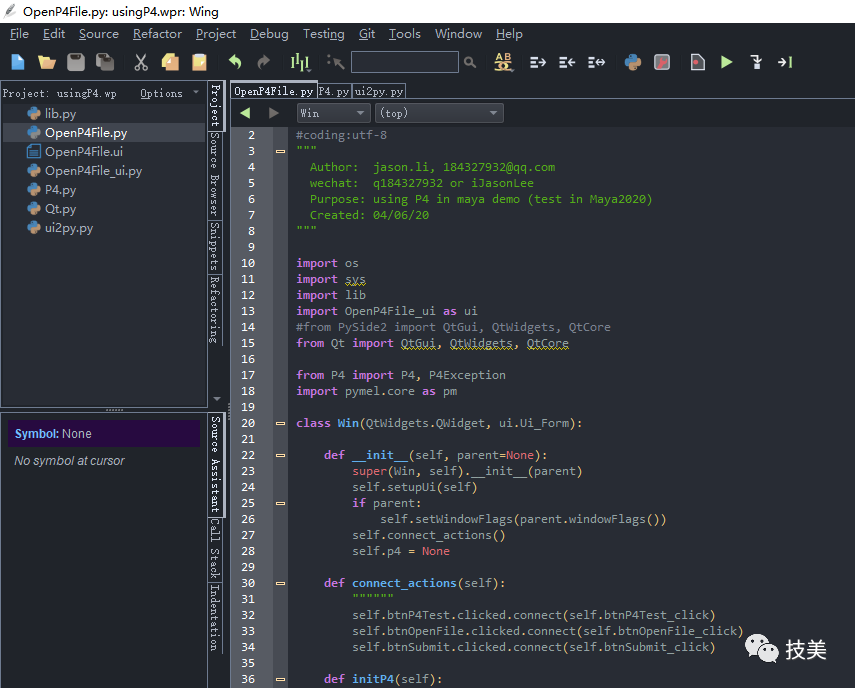The height and width of the screenshot is (688, 855).
Task: Switch to the ui2py.py editor tab
Action: 378,91
